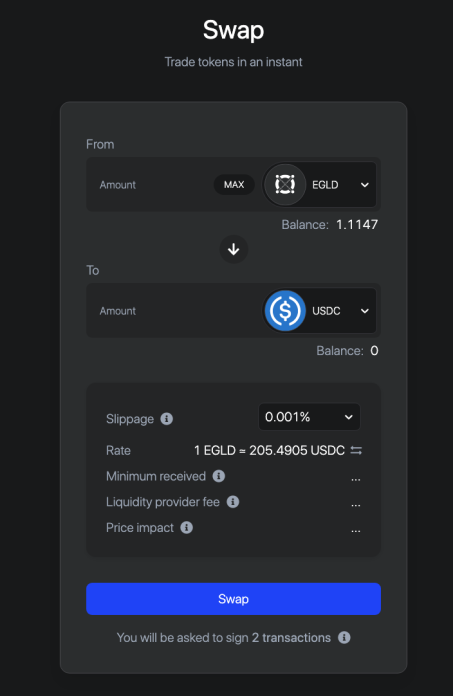This screenshot has width=453, height=696.
Task: Focus the From Amount input field
Action: coord(151,185)
